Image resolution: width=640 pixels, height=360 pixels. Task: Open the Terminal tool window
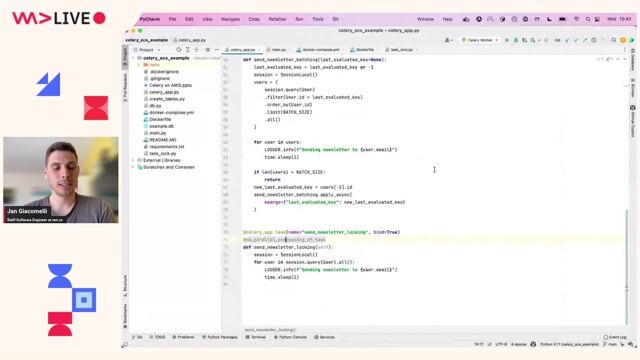[x=256, y=337]
